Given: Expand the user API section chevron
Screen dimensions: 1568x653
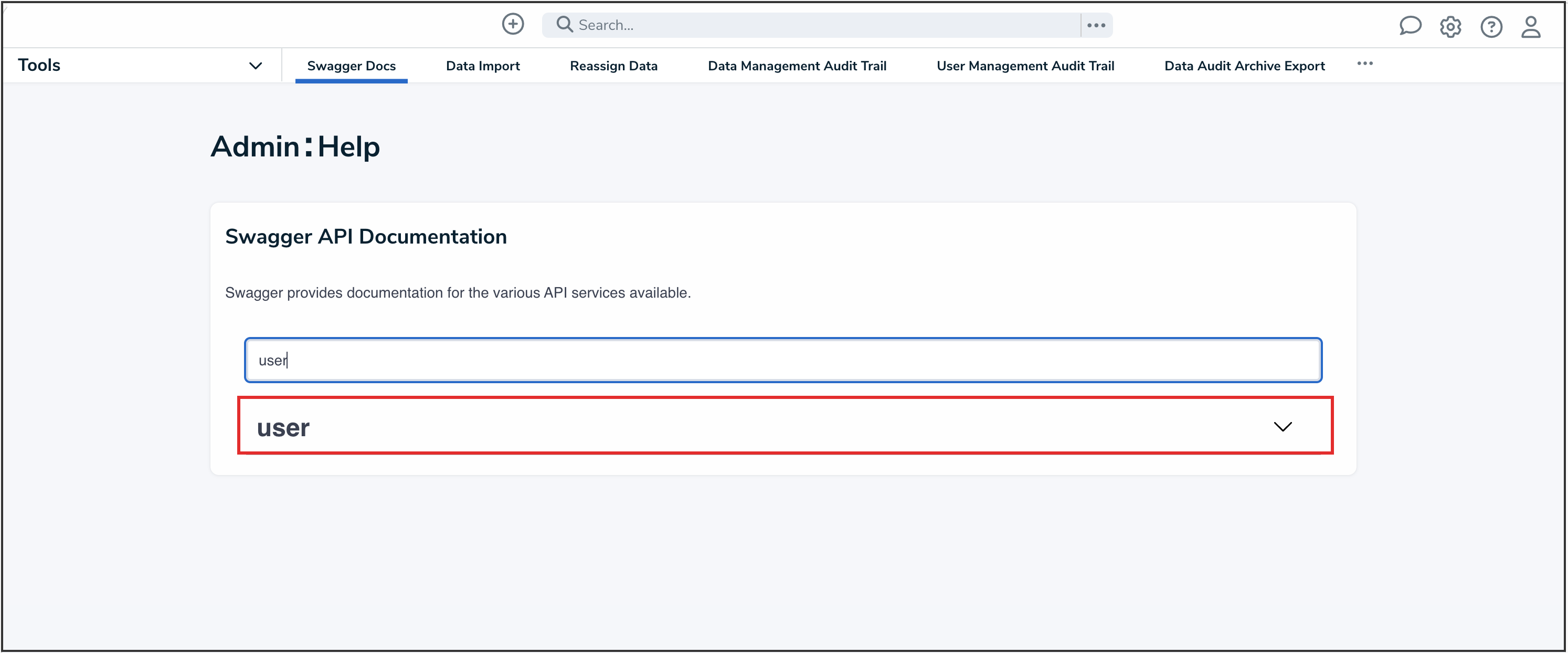Looking at the screenshot, I should (1283, 426).
